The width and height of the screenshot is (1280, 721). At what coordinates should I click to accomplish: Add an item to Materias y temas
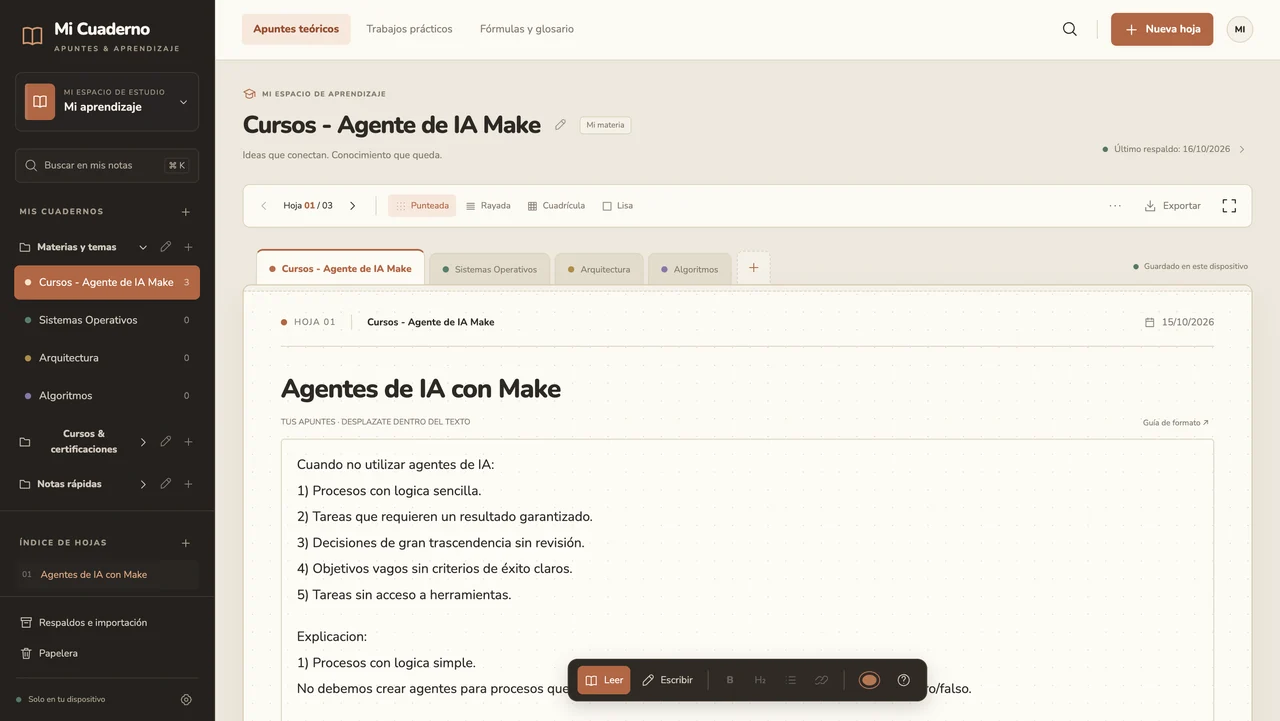[188, 247]
